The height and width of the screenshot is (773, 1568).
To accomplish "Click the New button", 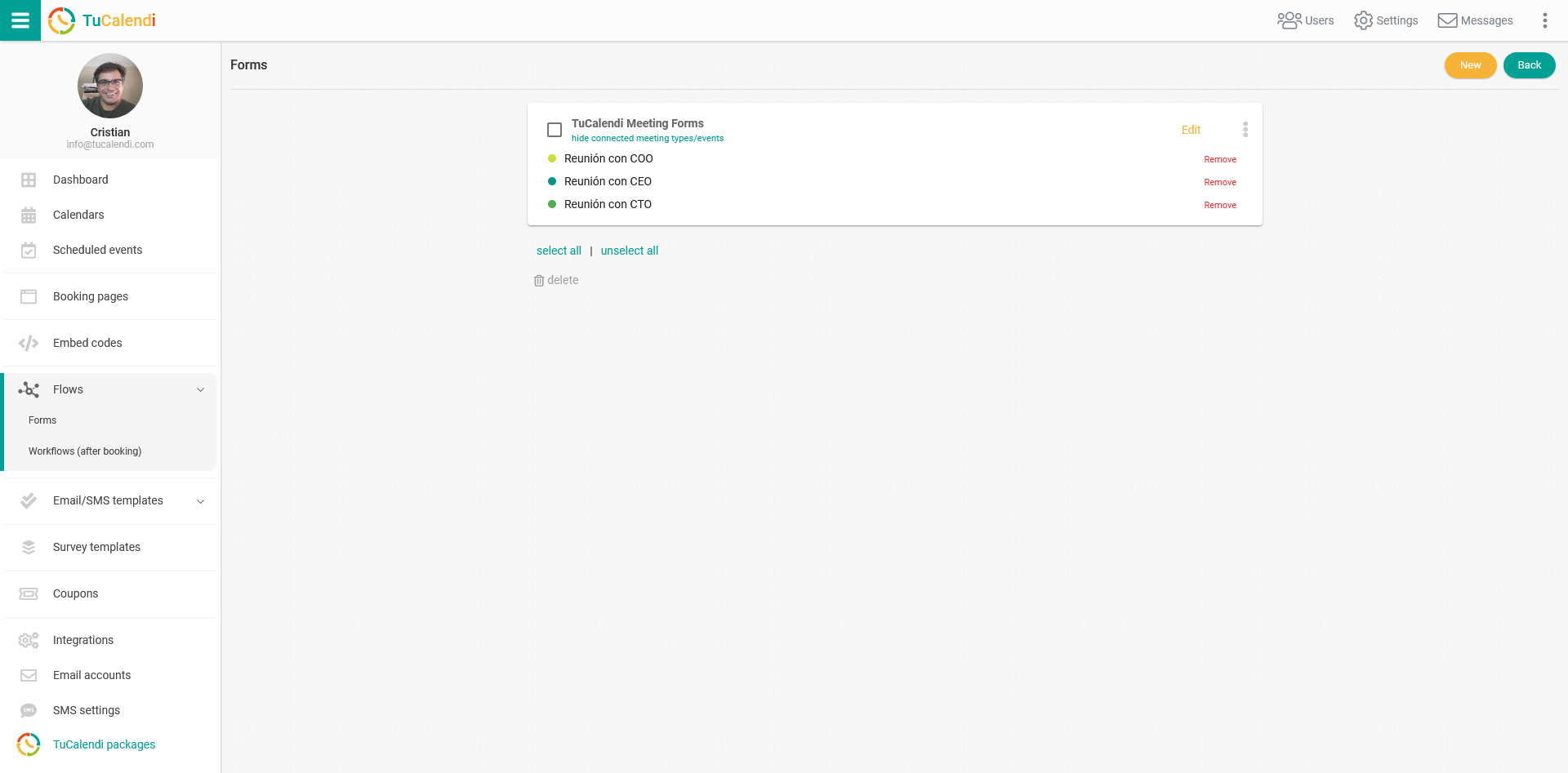I will (1470, 65).
